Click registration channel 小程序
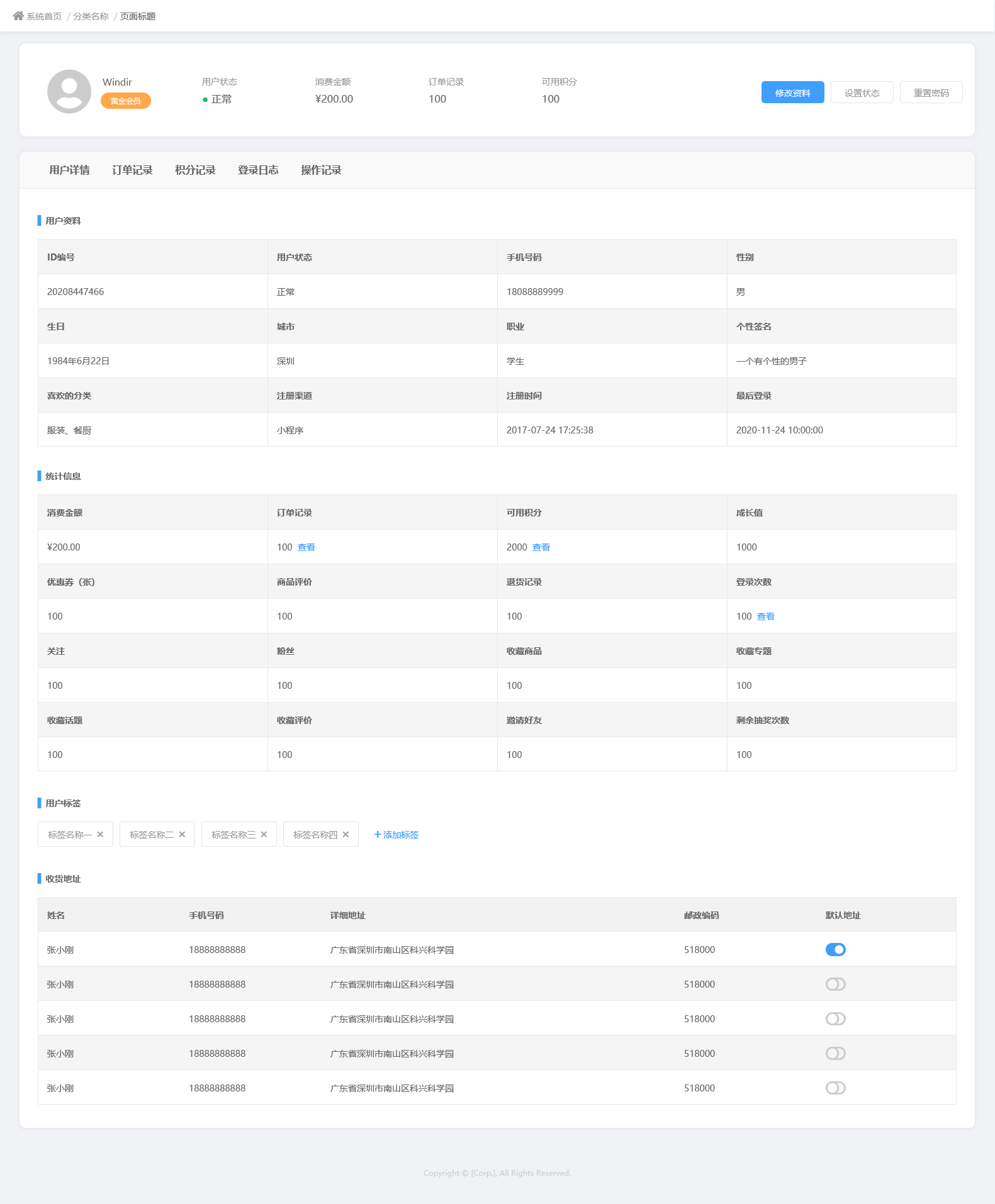The height and width of the screenshot is (1204, 995). [290, 430]
